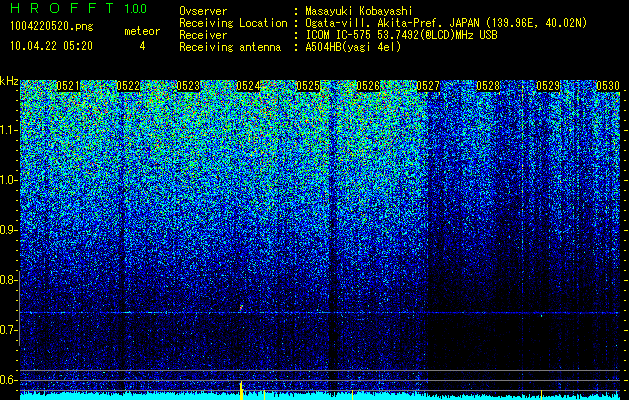Click the tall thick yellow meteor marker at bottom

pyautogui.click(x=241, y=391)
